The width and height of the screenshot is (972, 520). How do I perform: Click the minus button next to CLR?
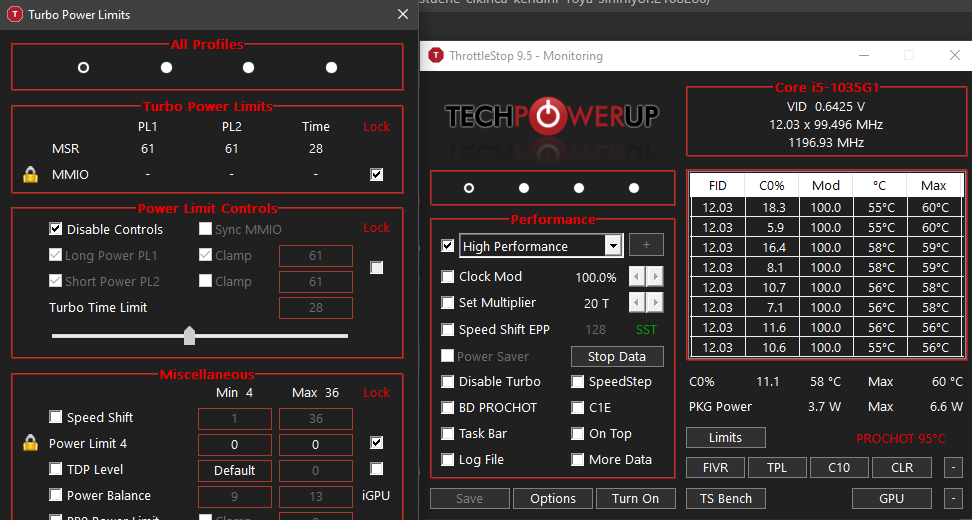953,467
